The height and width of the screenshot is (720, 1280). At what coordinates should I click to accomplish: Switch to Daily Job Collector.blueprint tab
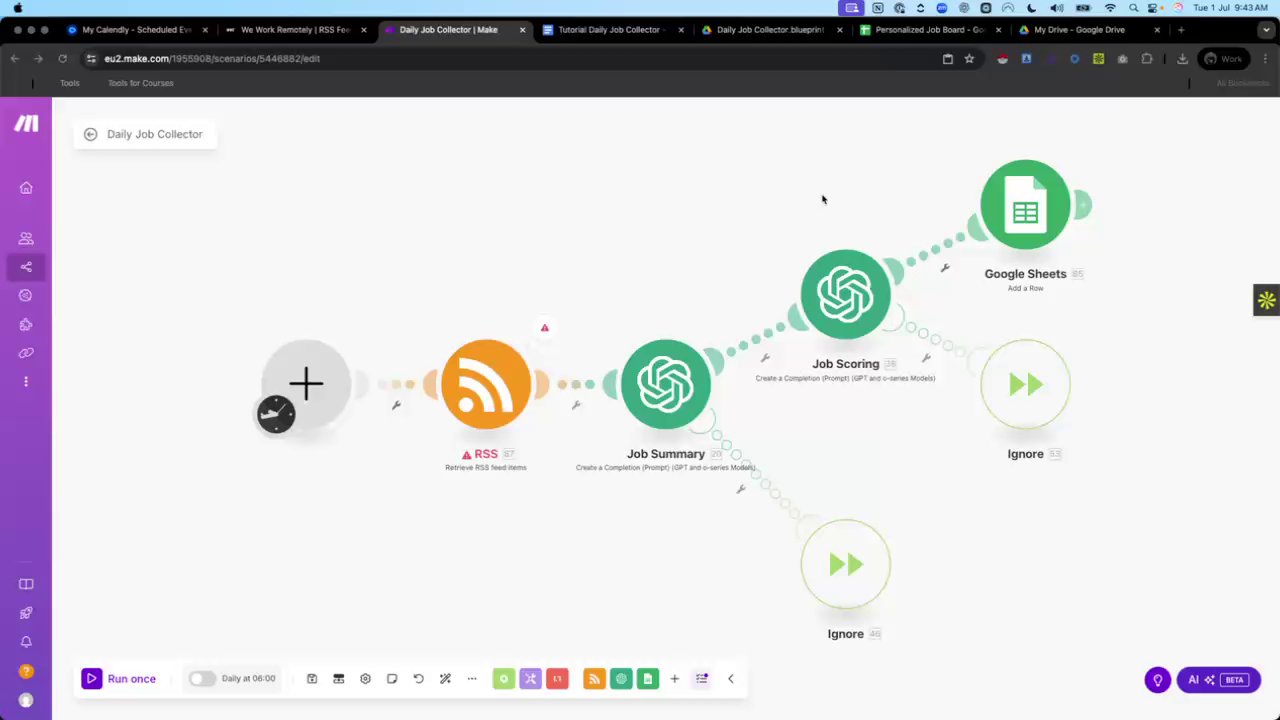(770, 30)
